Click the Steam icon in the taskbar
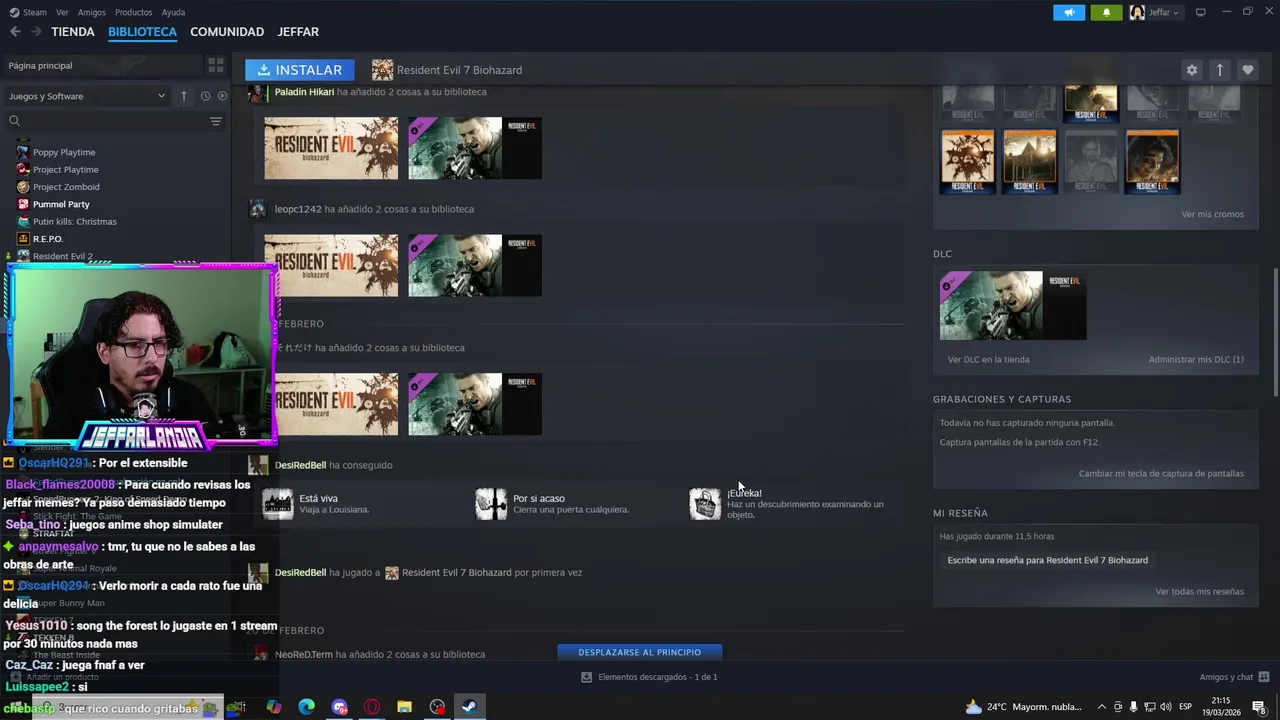Screen dimensions: 1280x720 coord(468,707)
